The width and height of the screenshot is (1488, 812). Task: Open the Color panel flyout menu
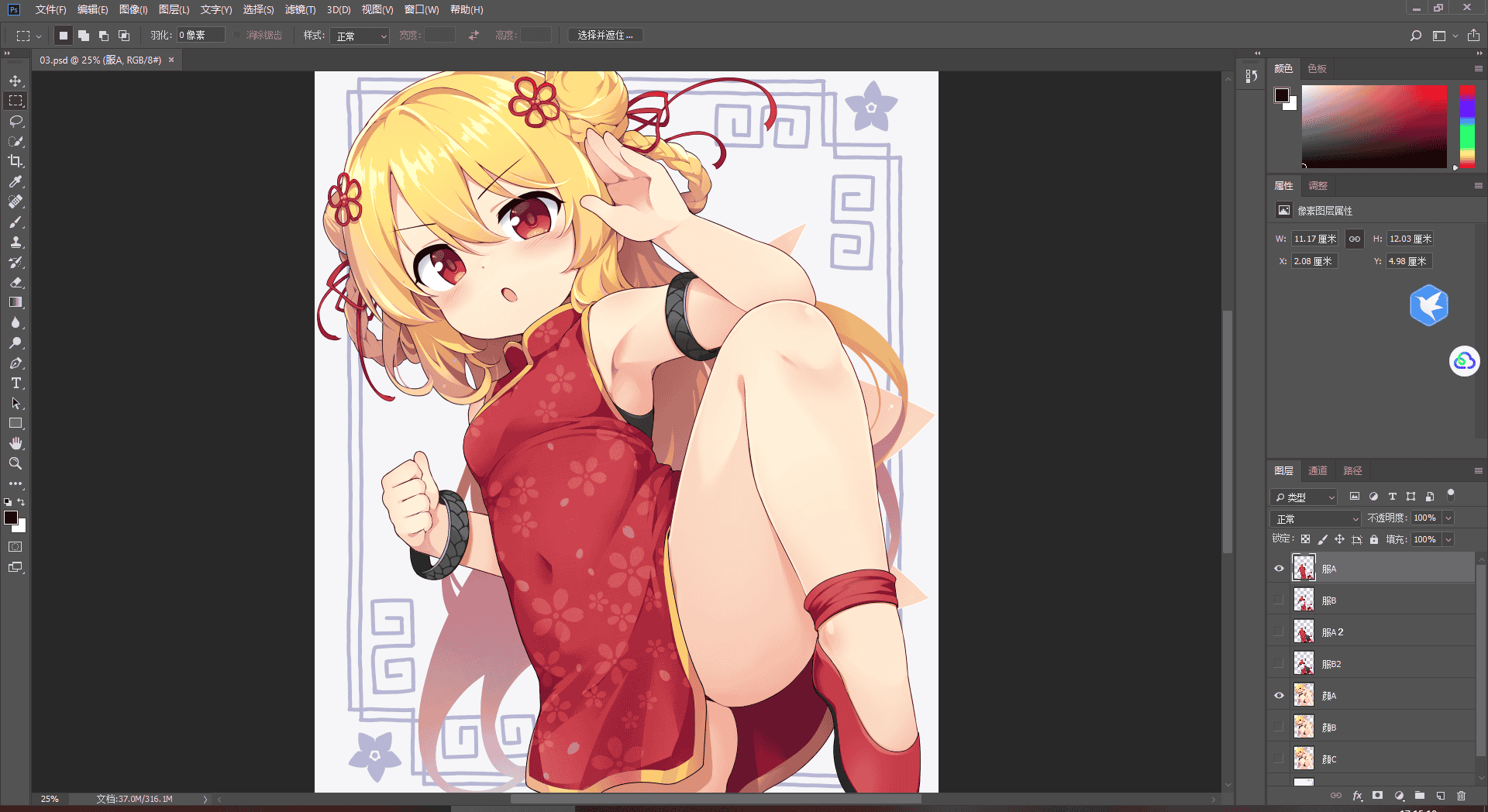[x=1478, y=69]
